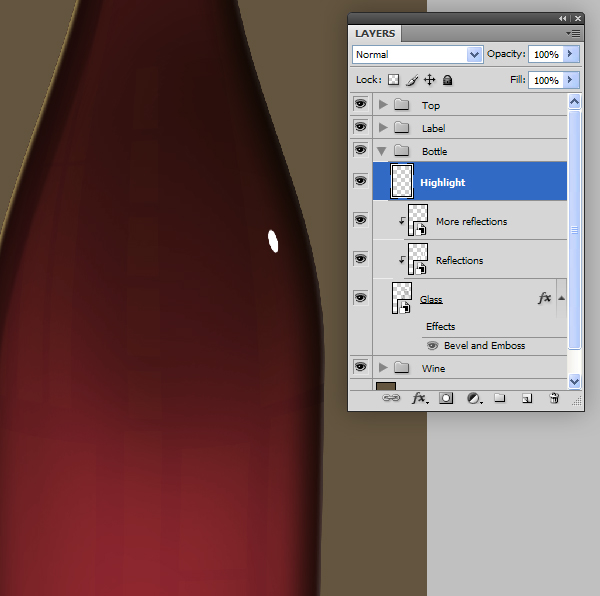The width and height of the screenshot is (600, 596).
Task: Click the Bevel and Emboss effect name
Action: [484, 345]
